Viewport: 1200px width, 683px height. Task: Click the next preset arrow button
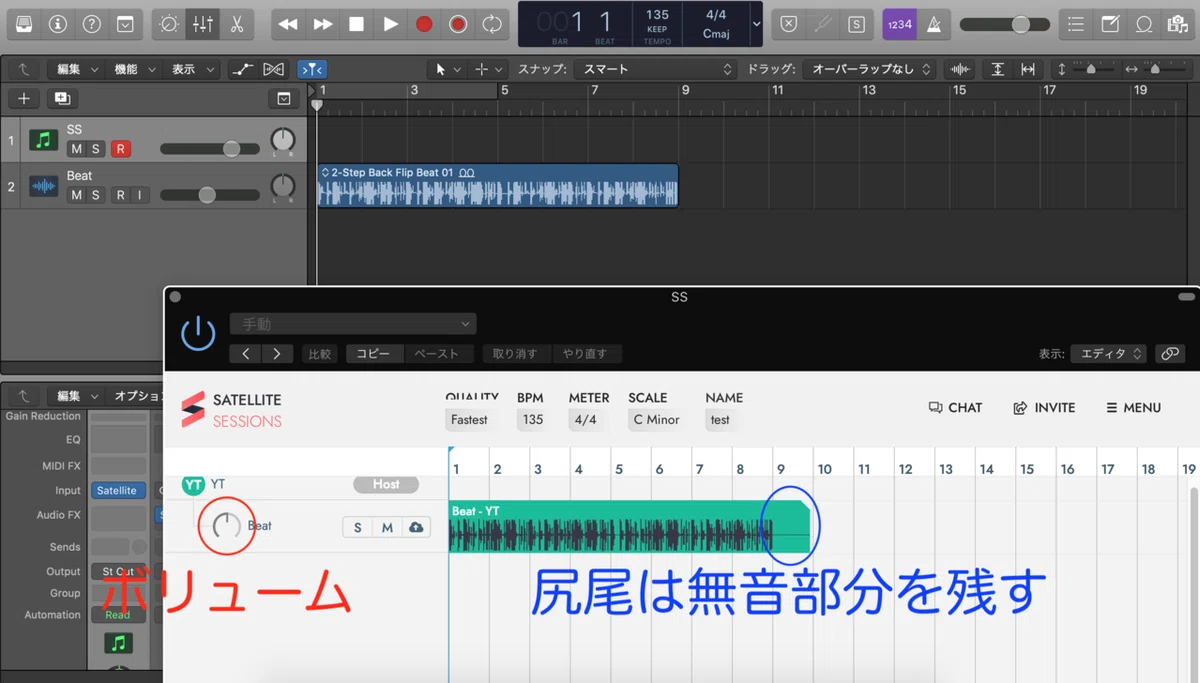[277, 354]
